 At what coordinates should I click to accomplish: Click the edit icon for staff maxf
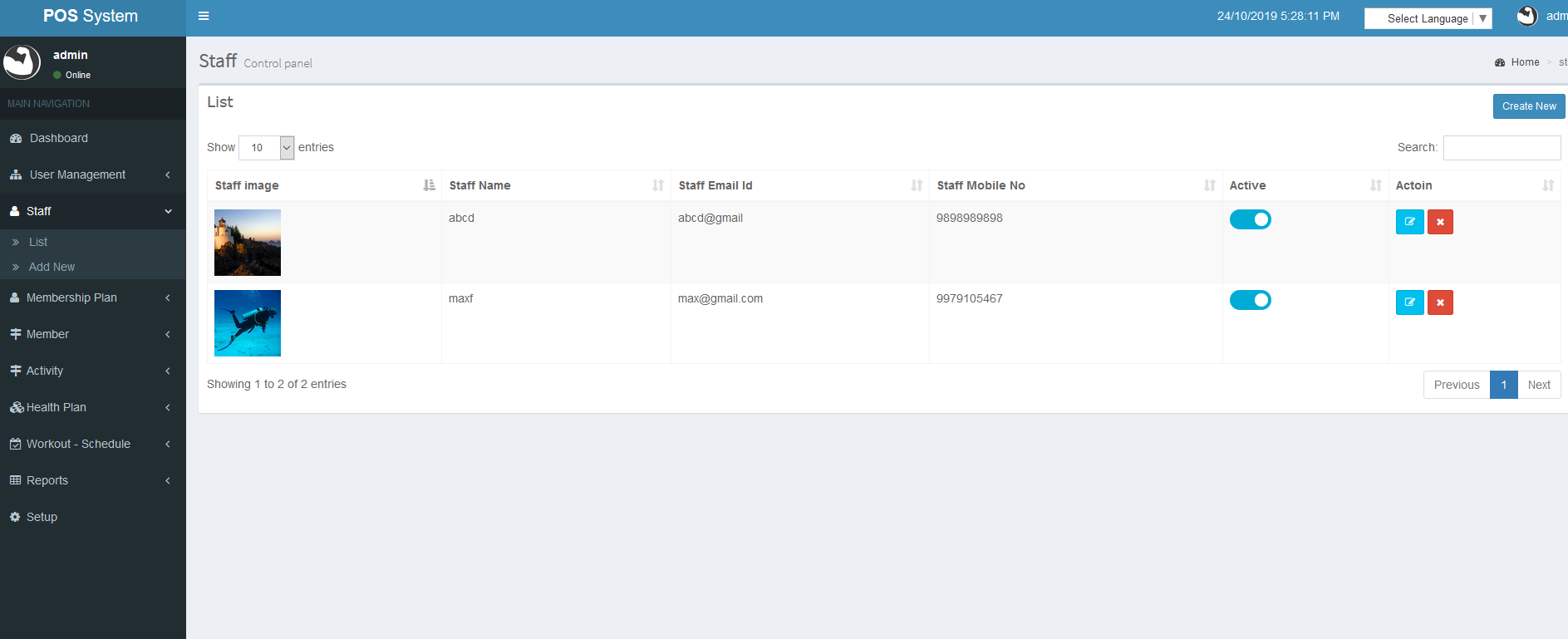click(x=1409, y=302)
